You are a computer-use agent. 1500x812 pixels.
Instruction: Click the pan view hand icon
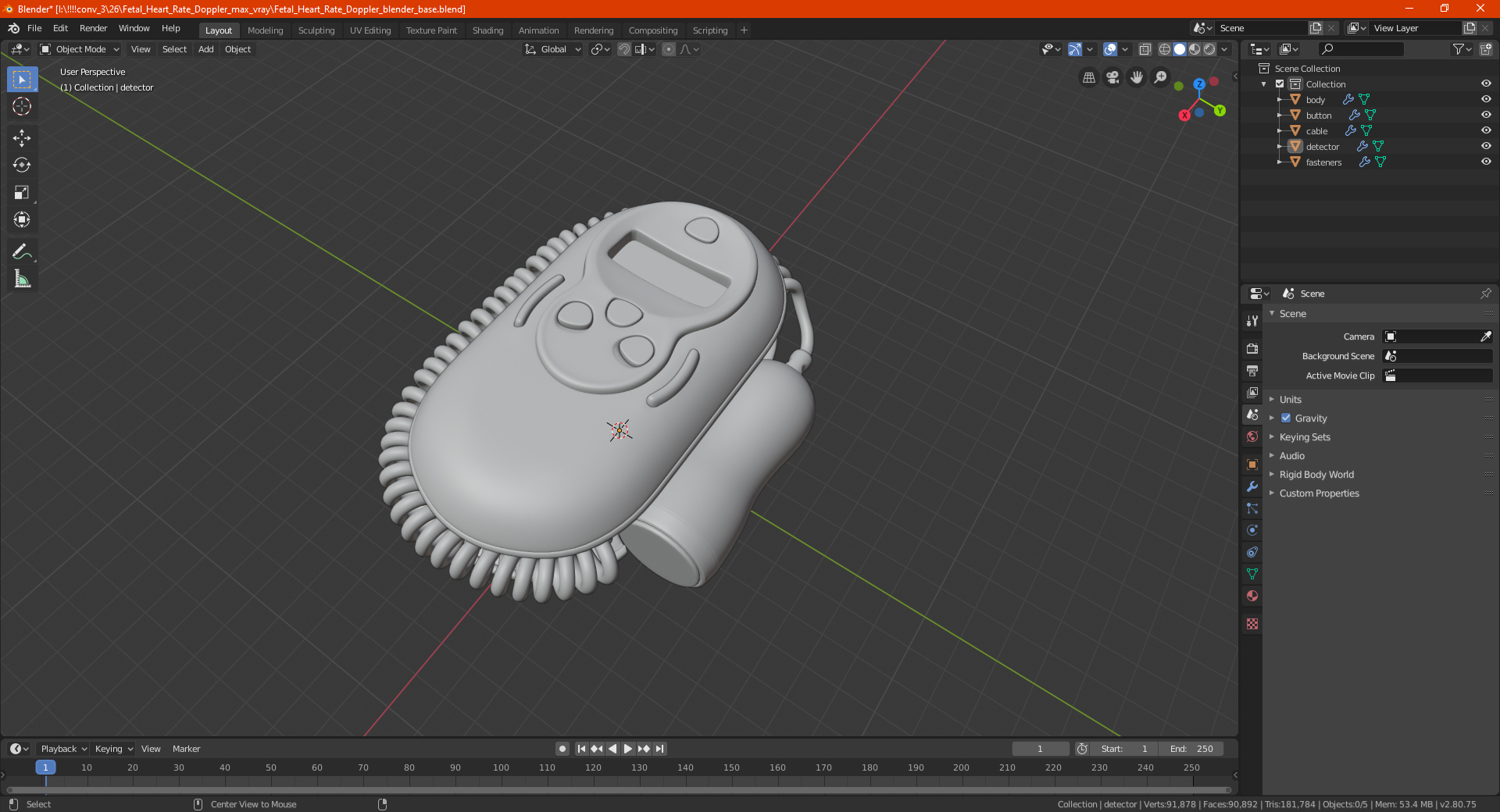tap(1137, 77)
